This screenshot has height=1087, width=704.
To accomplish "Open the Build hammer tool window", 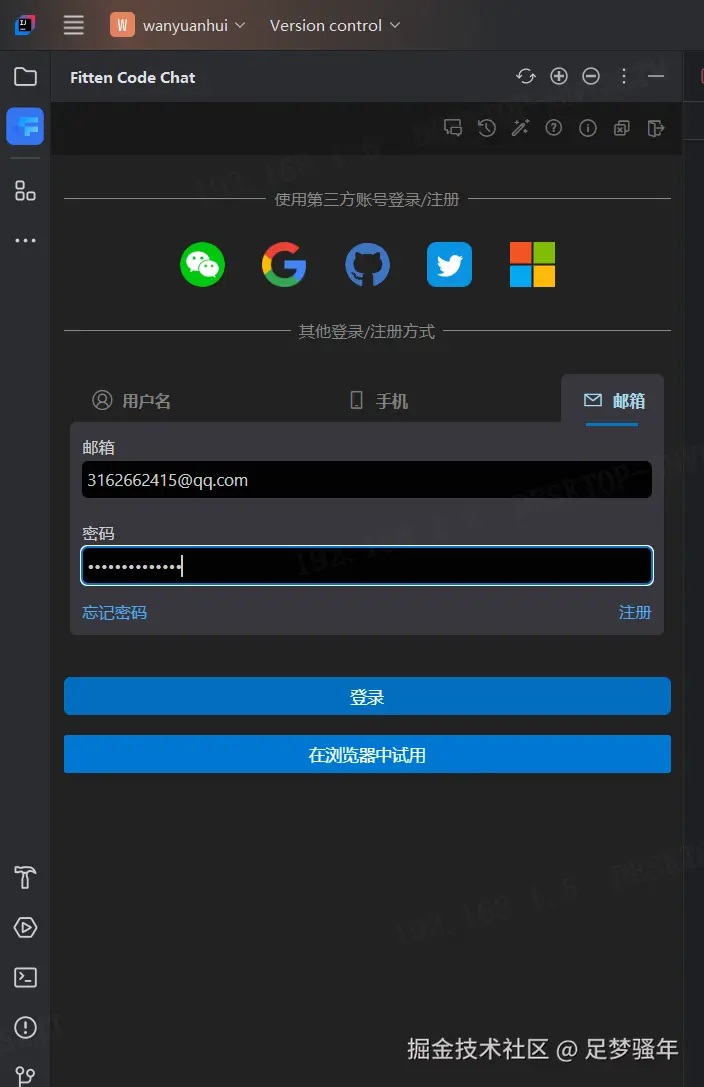I will click(x=26, y=877).
